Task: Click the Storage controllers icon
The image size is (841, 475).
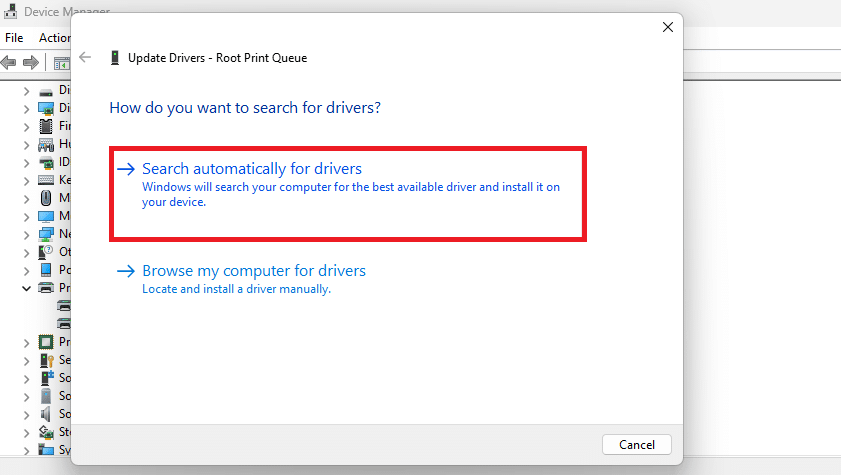Action: [x=46, y=432]
